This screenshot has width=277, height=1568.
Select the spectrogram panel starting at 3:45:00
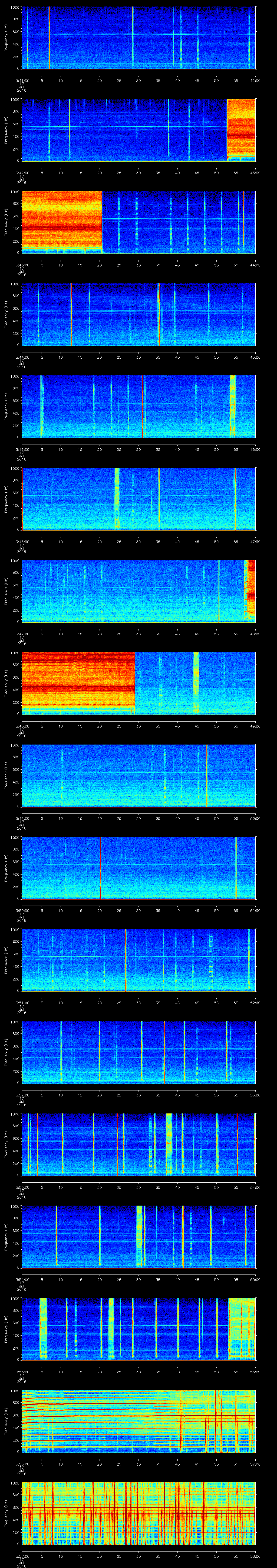pyautogui.click(x=139, y=407)
